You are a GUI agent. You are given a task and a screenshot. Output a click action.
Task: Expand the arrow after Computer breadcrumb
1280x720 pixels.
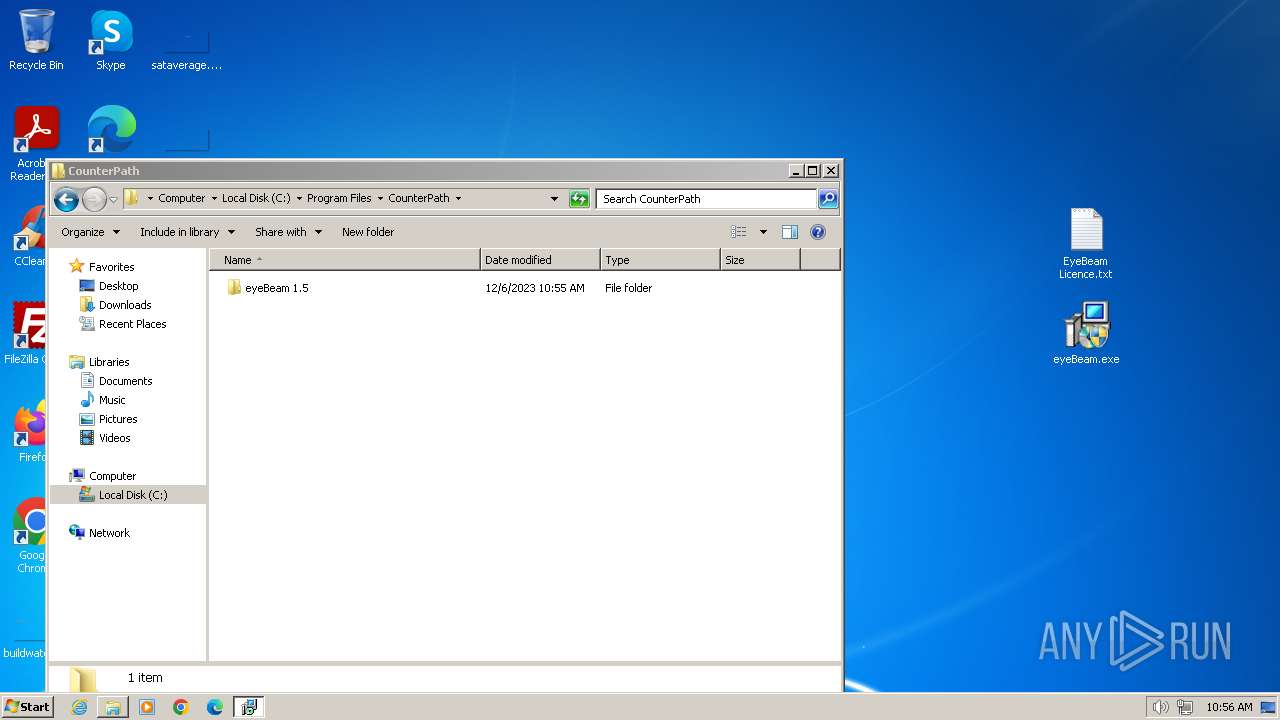click(214, 199)
